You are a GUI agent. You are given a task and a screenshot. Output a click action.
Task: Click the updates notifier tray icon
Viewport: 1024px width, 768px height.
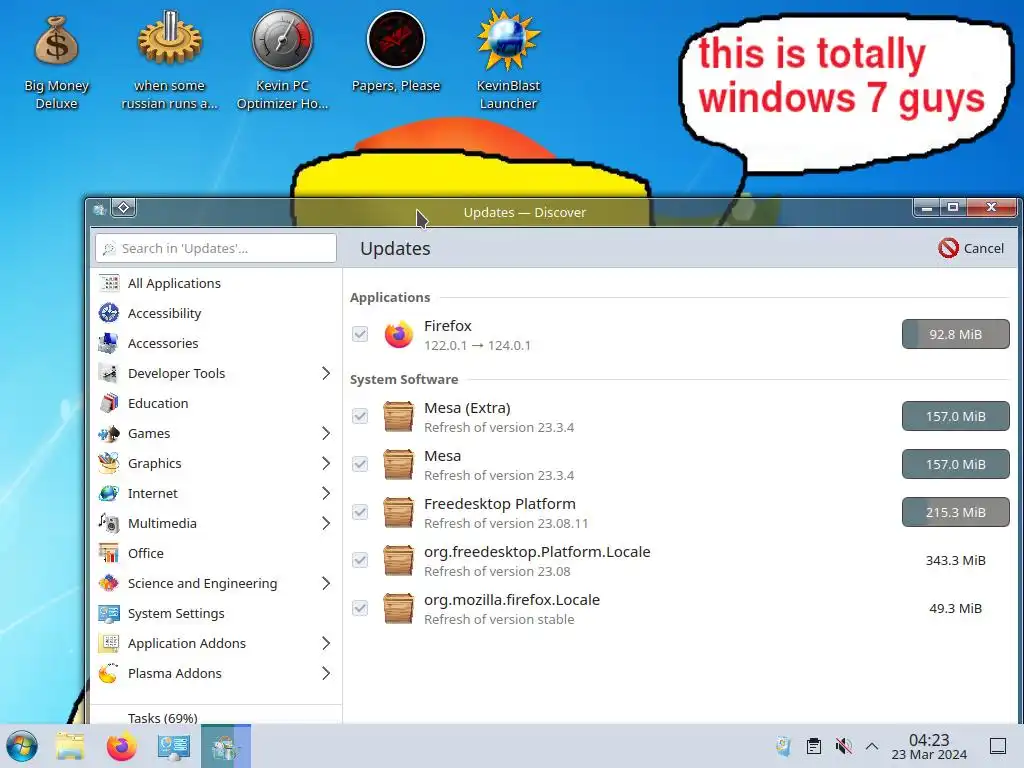783,746
